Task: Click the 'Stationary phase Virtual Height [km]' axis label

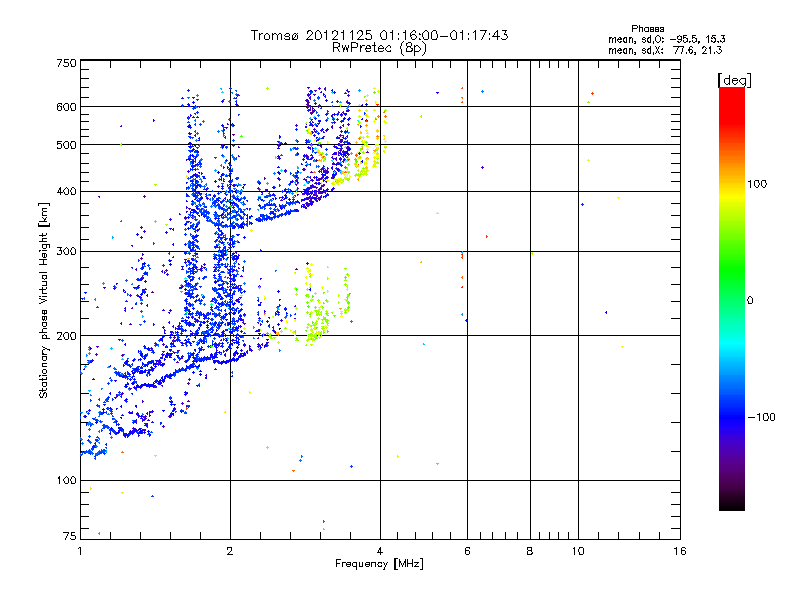Action: 44,300
